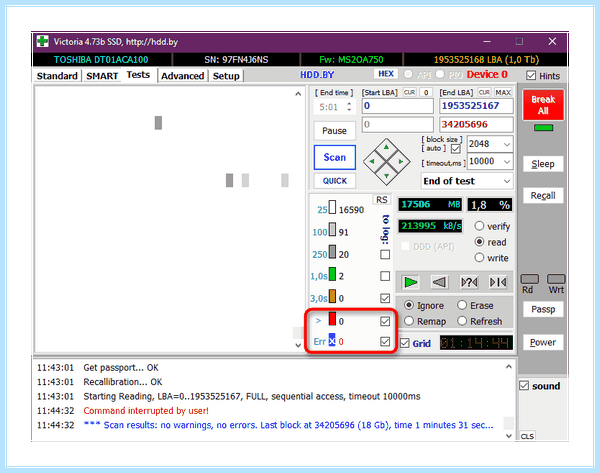This screenshot has width=600, height=473.
Task: Click the Start LBA input field
Action: [x=398, y=106]
